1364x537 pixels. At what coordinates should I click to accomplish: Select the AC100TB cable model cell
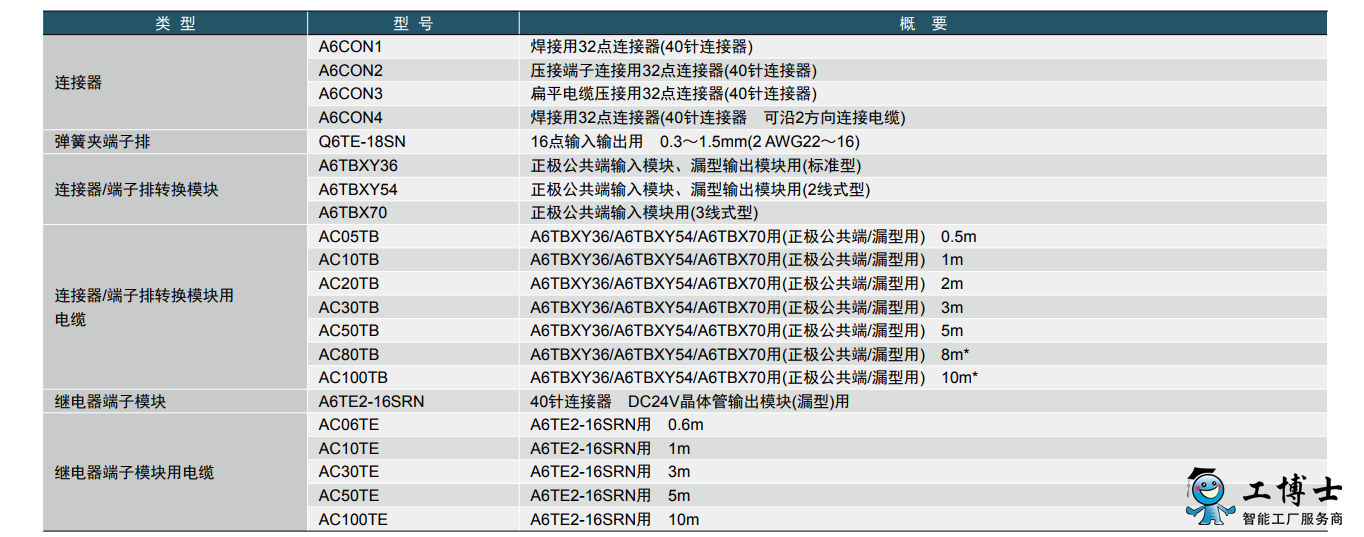point(413,378)
